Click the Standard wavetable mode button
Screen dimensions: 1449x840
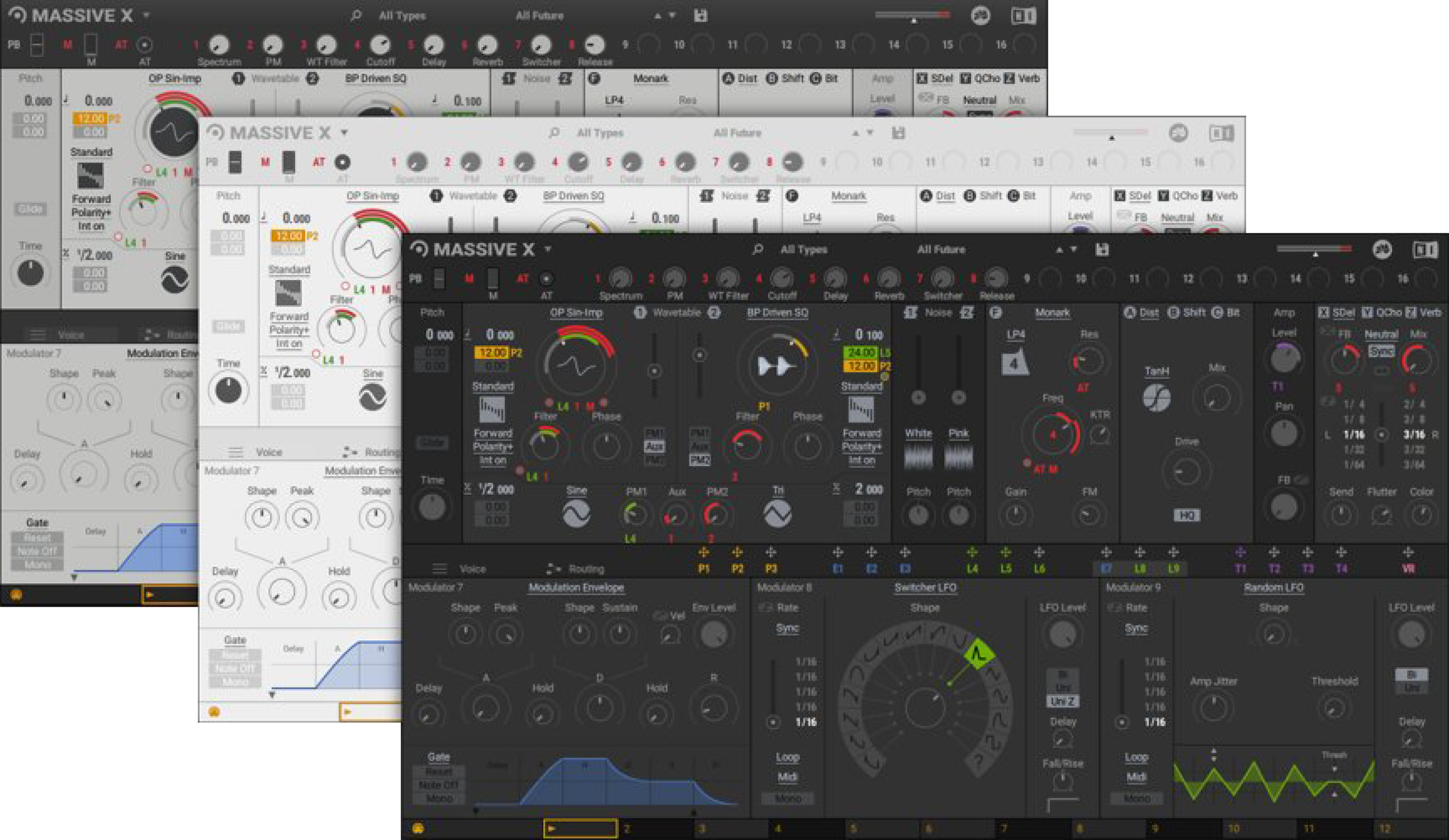[492, 386]
